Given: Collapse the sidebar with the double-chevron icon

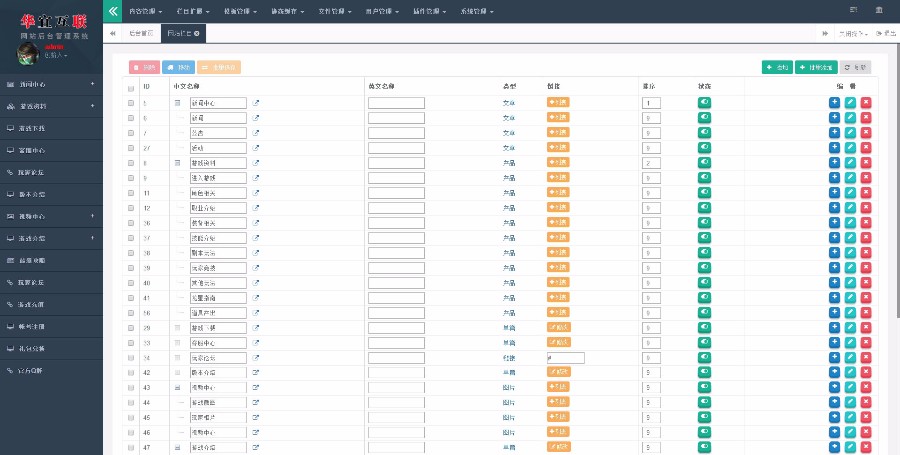Looking at the screenshot, I should point(112,11).
